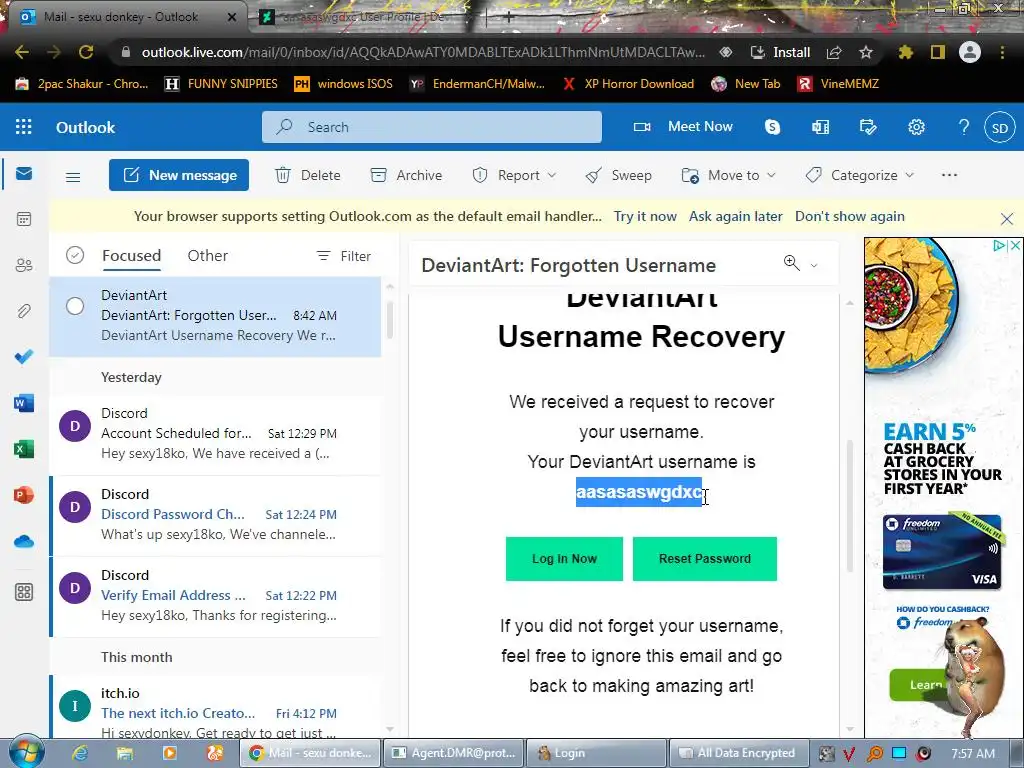Open the My Day calendar-check icon

click(868, 127)
